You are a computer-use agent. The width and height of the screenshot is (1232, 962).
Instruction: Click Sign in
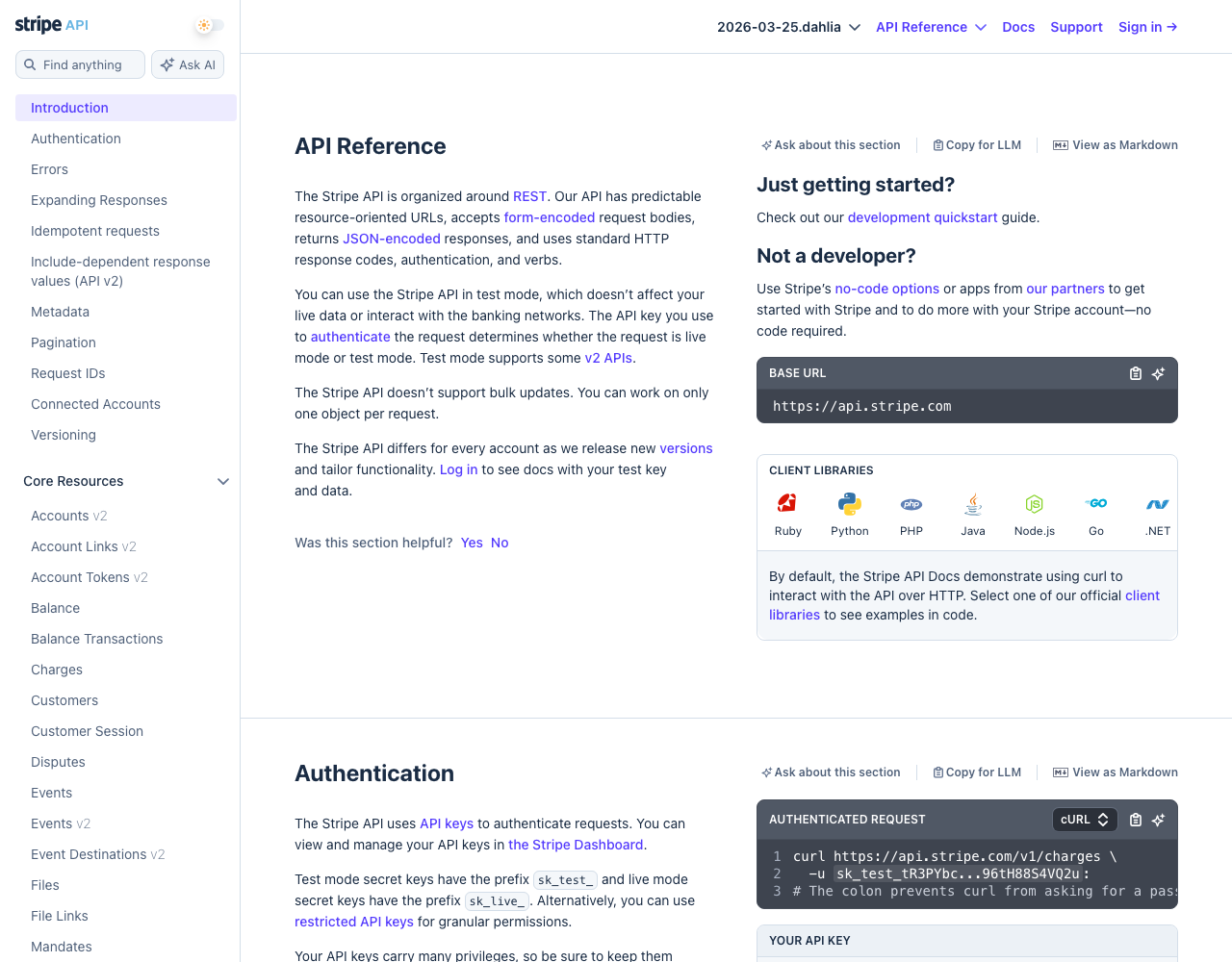point(1147,27)
